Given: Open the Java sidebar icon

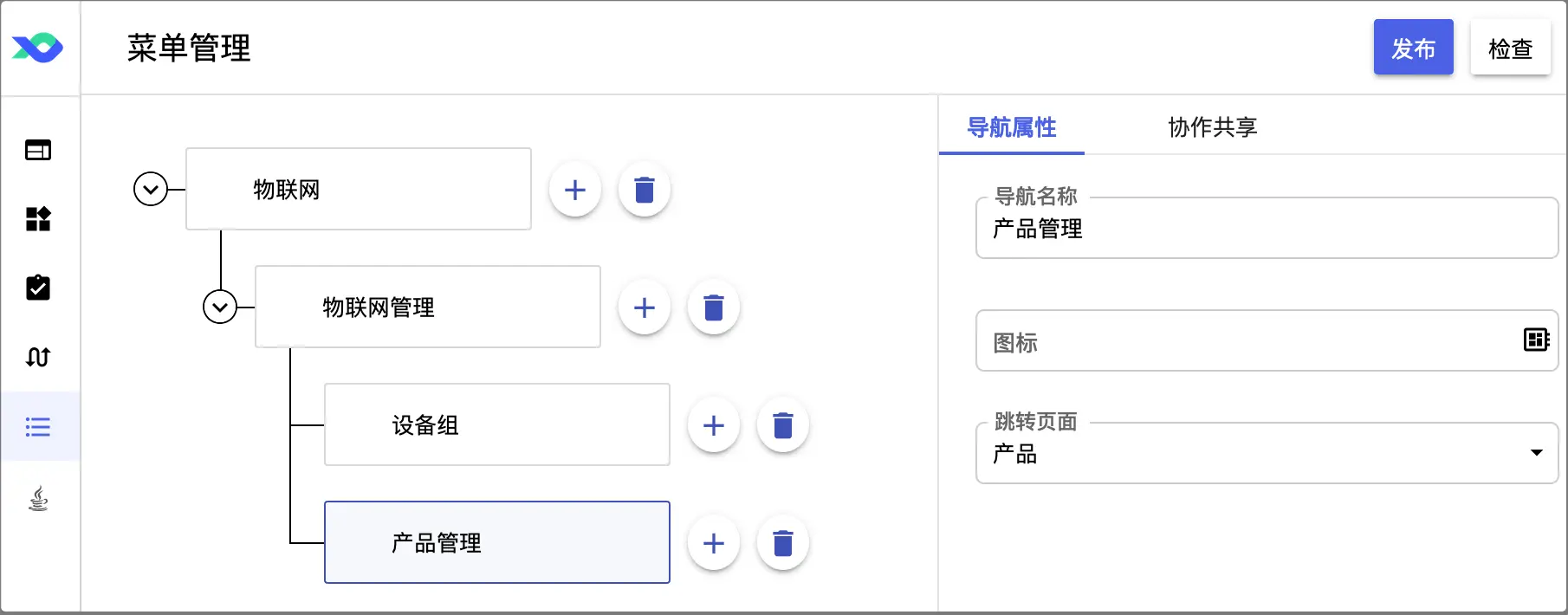Looking at the screenshot, I should 38,498.
